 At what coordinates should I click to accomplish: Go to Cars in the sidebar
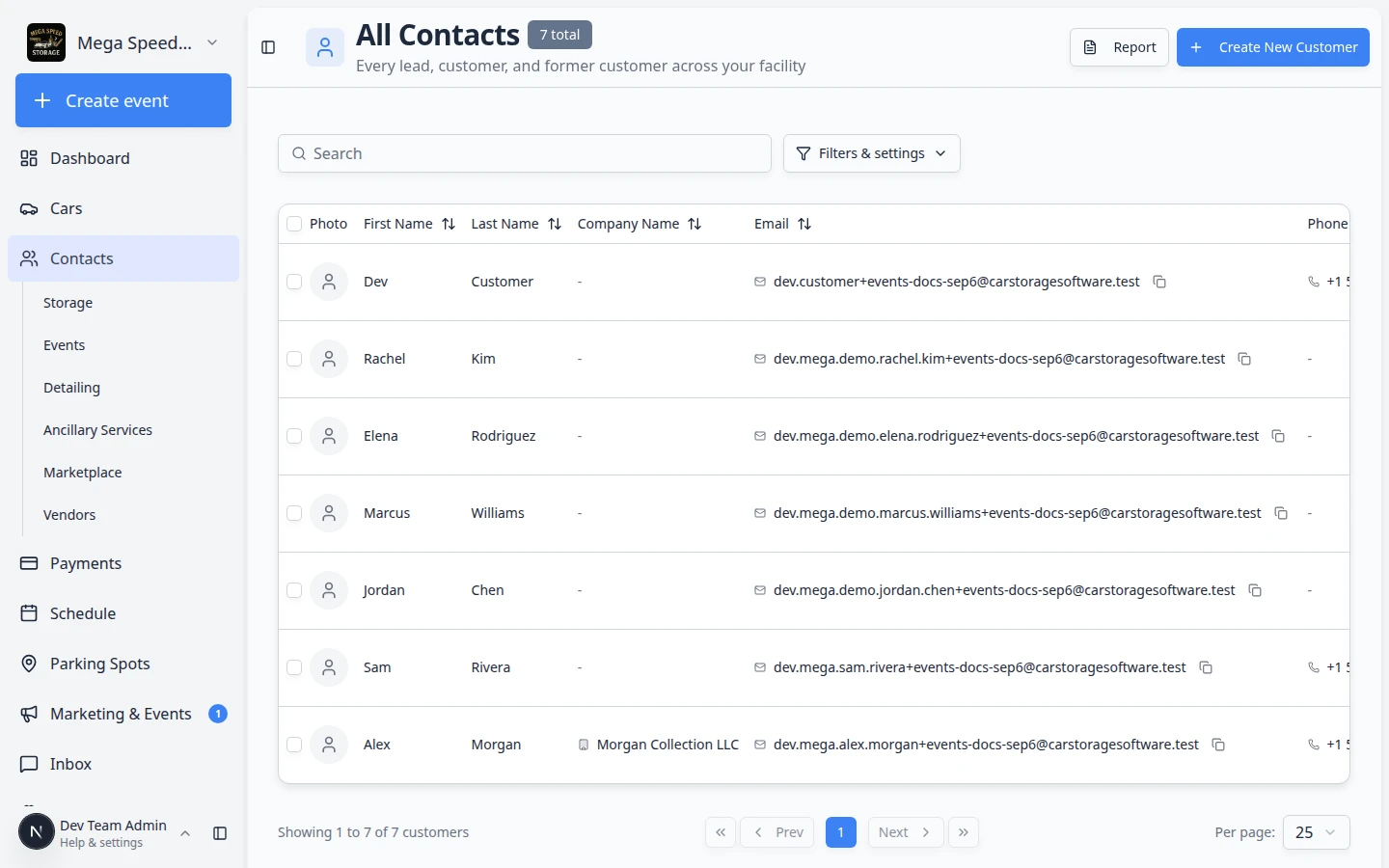click(x=123, y=208)
